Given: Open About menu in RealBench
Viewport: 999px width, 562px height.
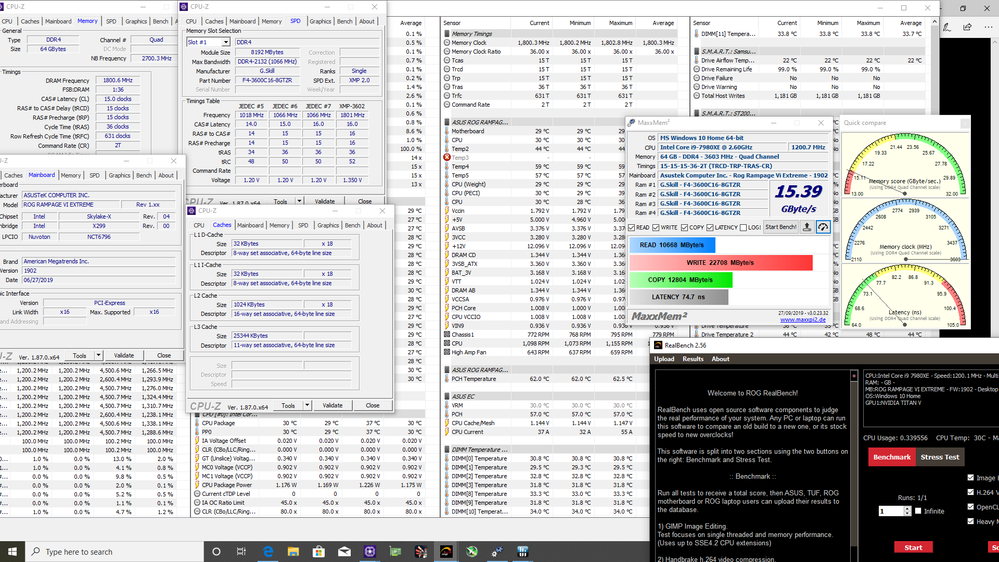Looking at the screenshot, I should pos(720,359).
